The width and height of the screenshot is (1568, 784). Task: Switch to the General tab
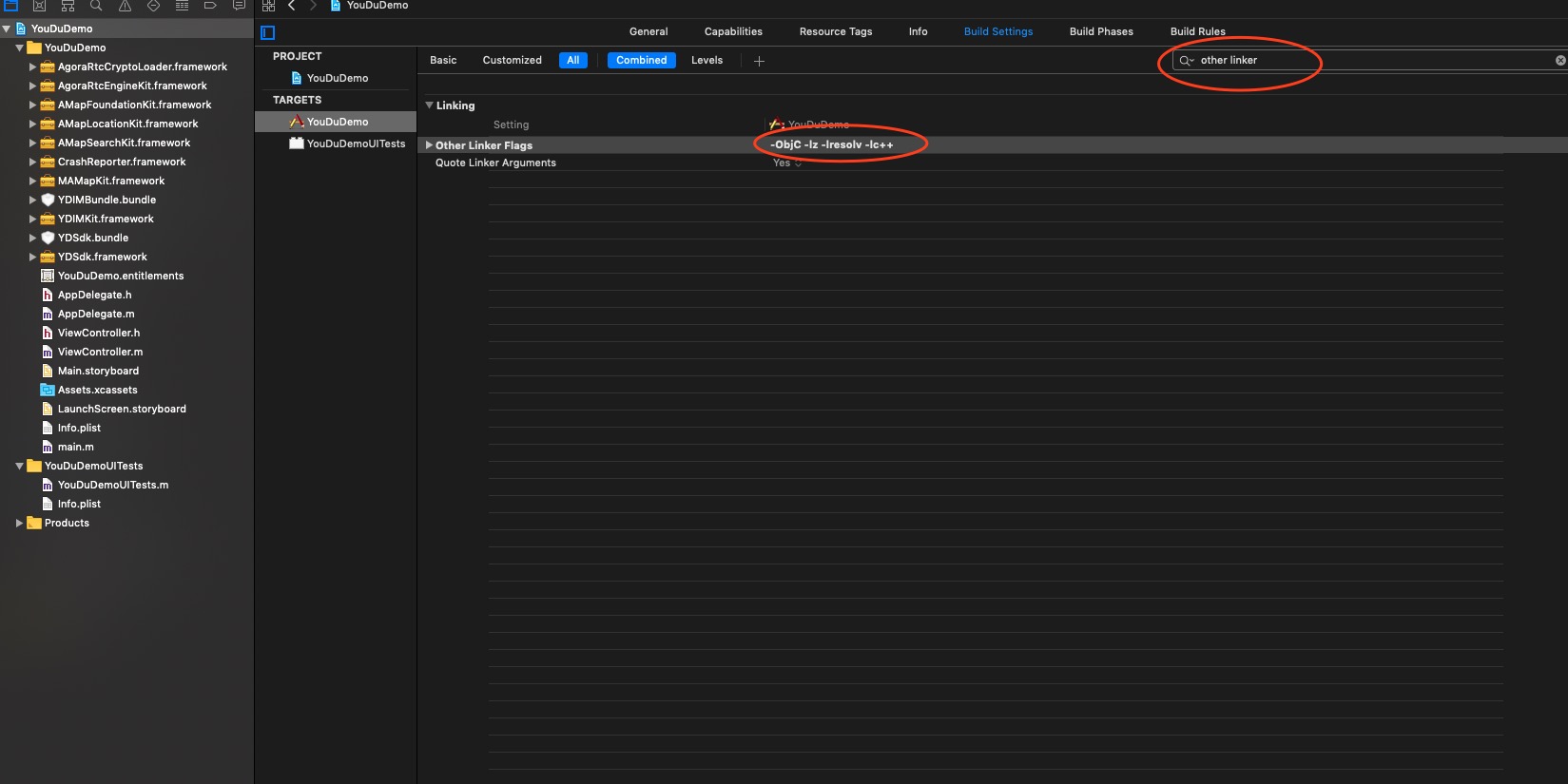[x=648, y=31]
